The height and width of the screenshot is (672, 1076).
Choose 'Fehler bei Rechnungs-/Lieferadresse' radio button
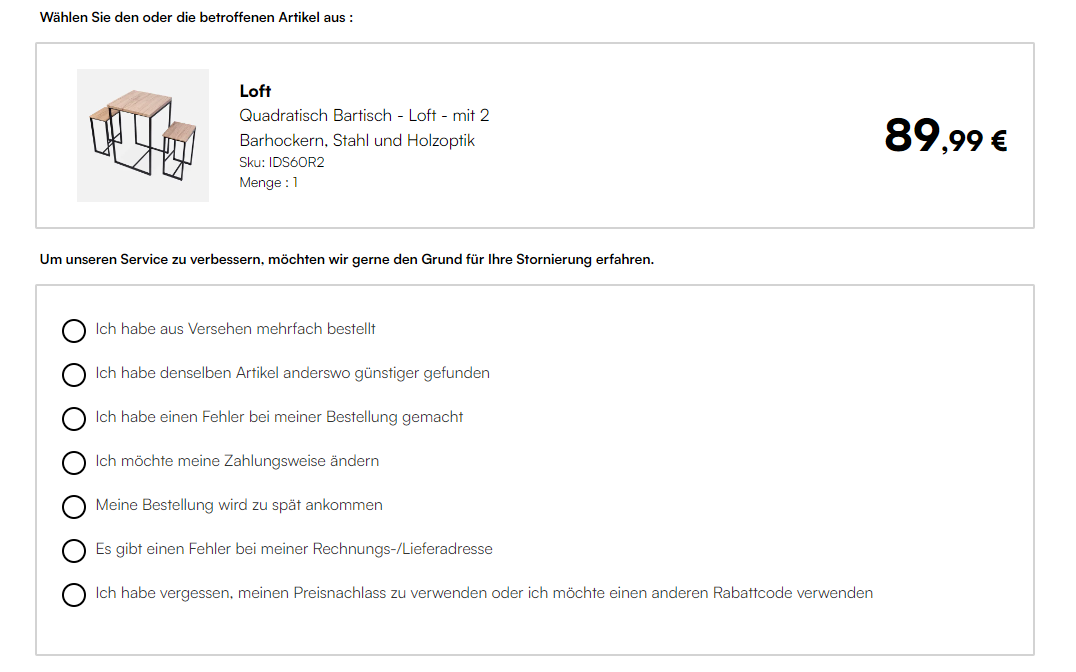[x=73, y=551]
